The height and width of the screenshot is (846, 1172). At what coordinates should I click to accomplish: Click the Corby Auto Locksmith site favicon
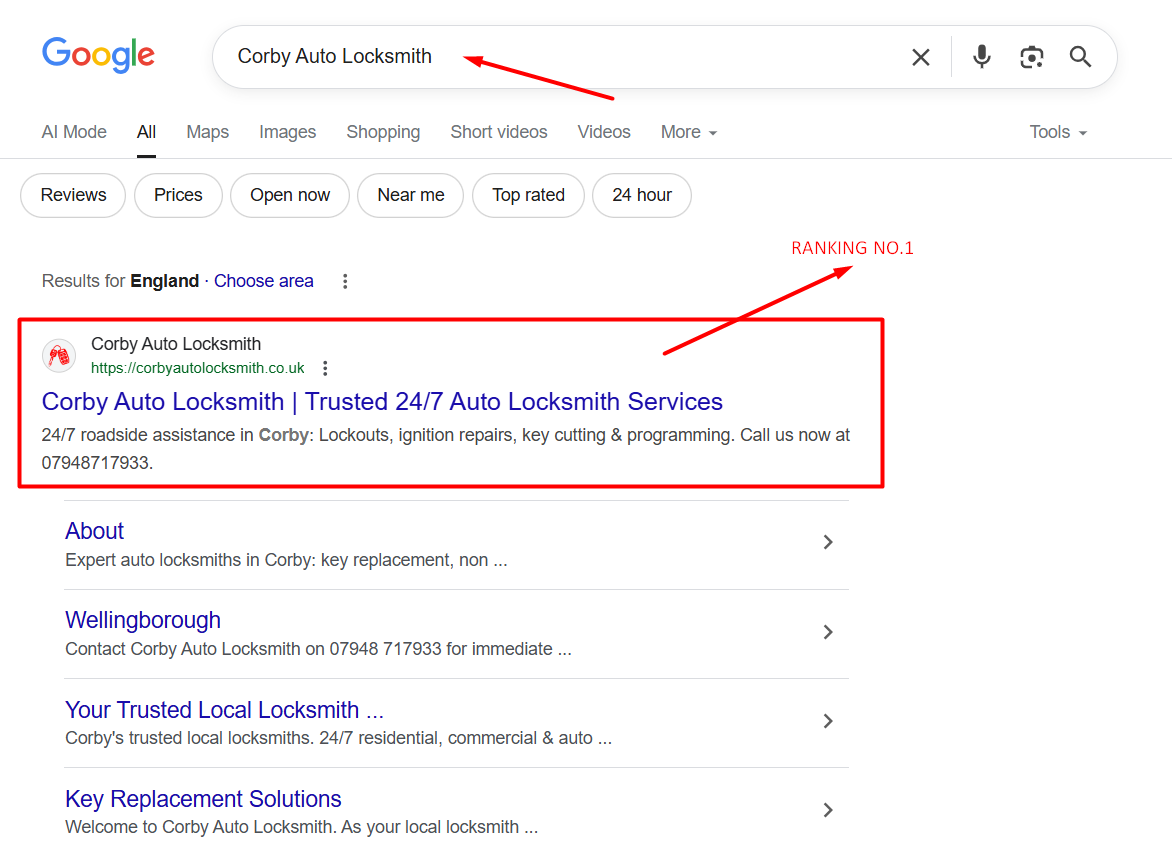pos(59,355)
